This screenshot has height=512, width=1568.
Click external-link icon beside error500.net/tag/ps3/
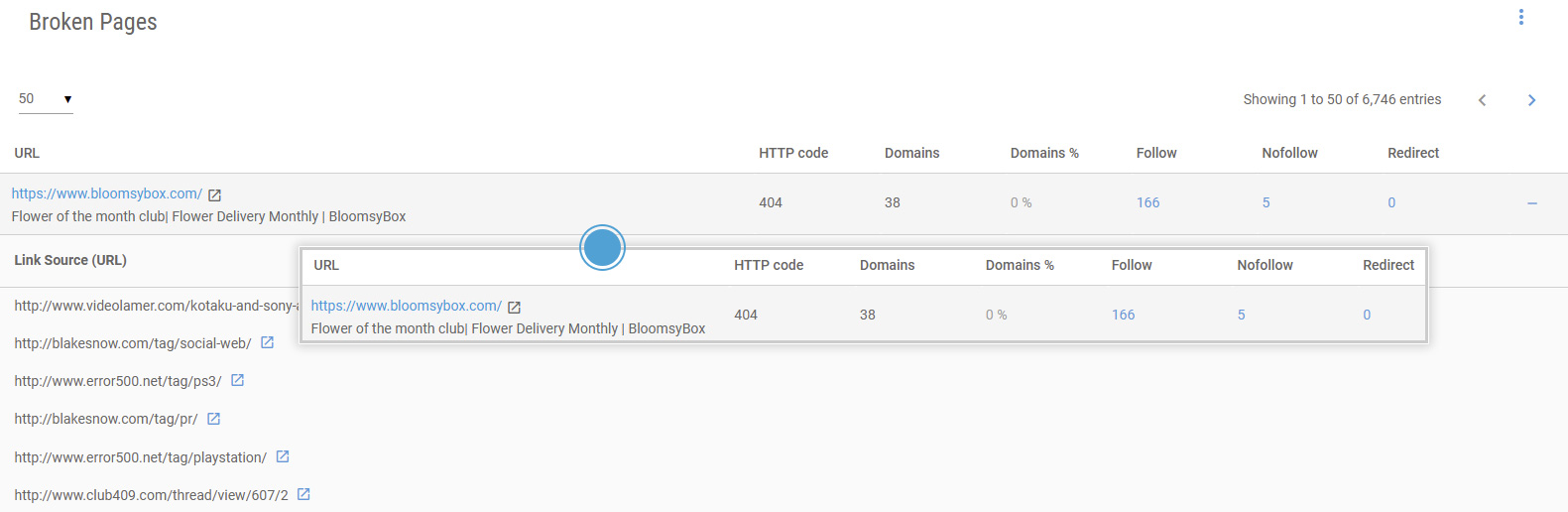coord(237,380)
